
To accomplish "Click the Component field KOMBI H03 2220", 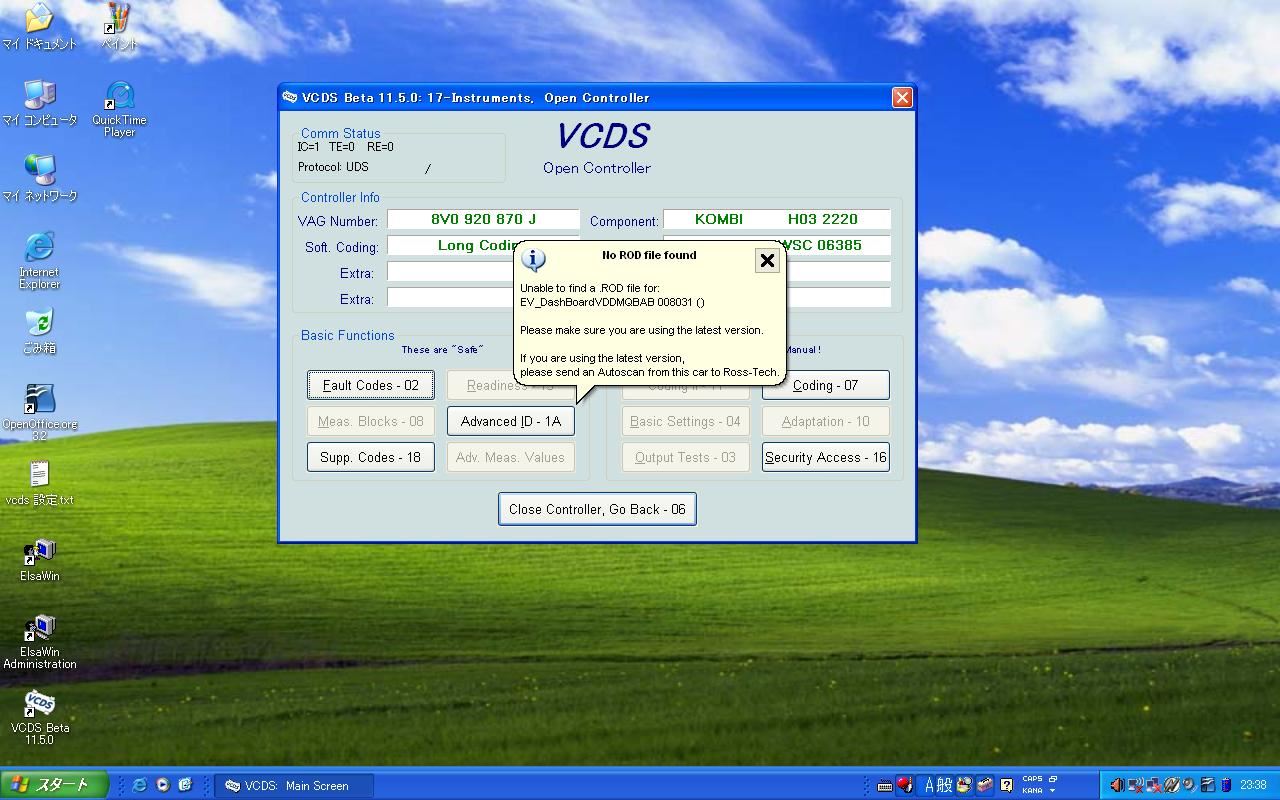I will coord(776,219).
